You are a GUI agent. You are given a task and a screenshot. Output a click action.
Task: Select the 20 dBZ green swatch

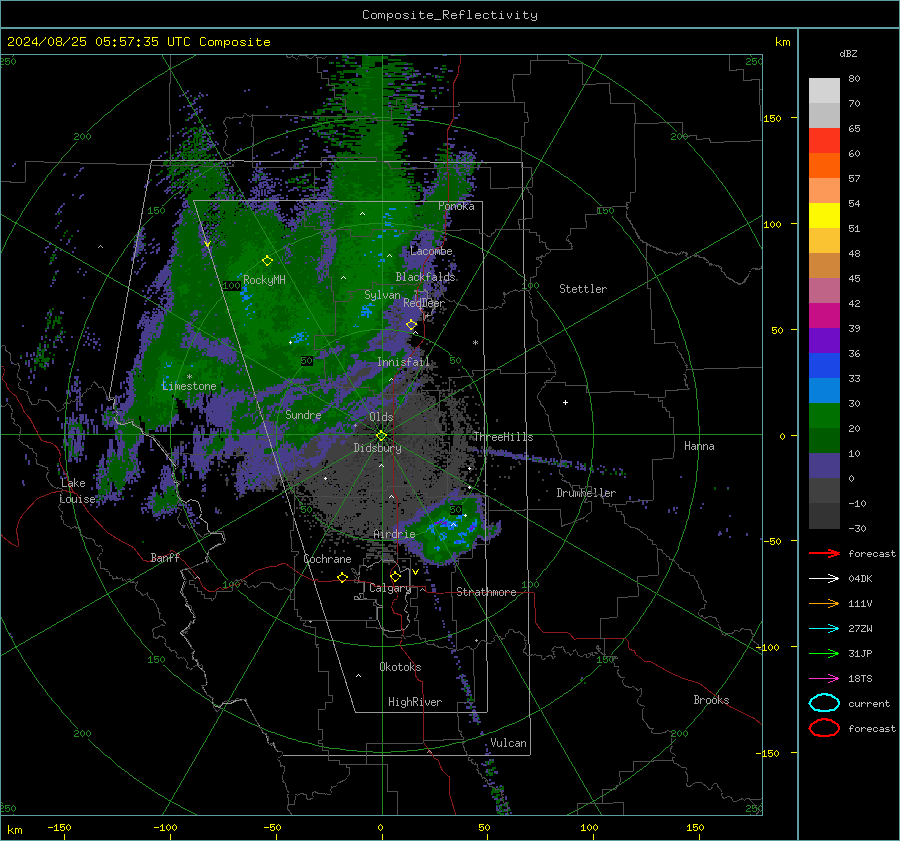point(824,416)
